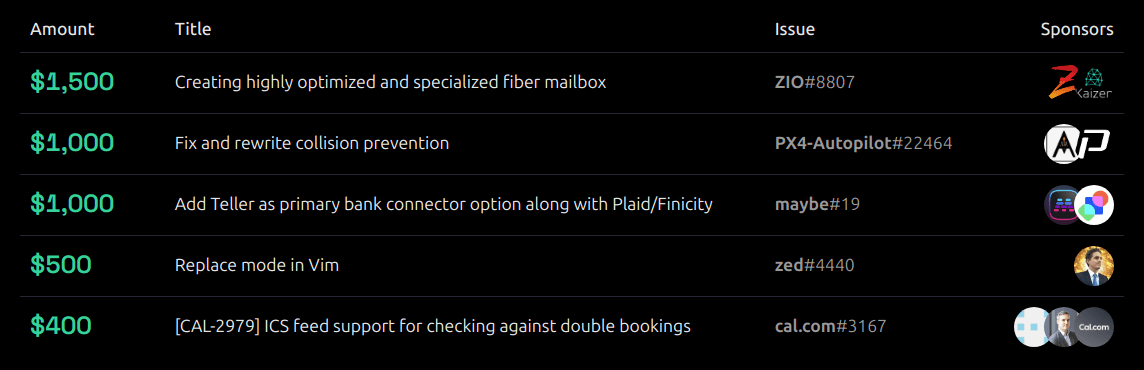Select the "Fix and rewrite collision prevention" bounty
Viewport: 1144px width, 370px height.
click(312, 144)
